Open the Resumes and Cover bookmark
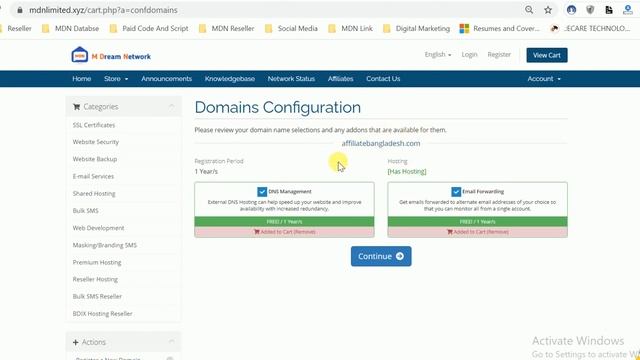 tap(500, 28)
